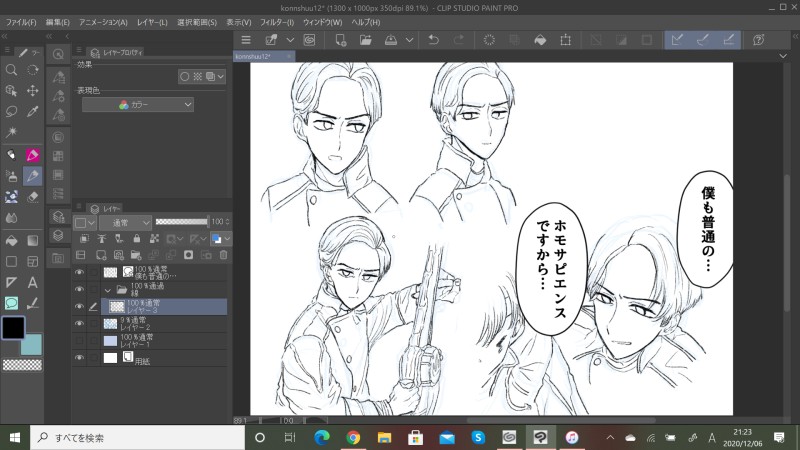This screenshot has height=450, width=800.
Task: Click black main color swatch
Action: pyautogui.click(x=13, y=328)
